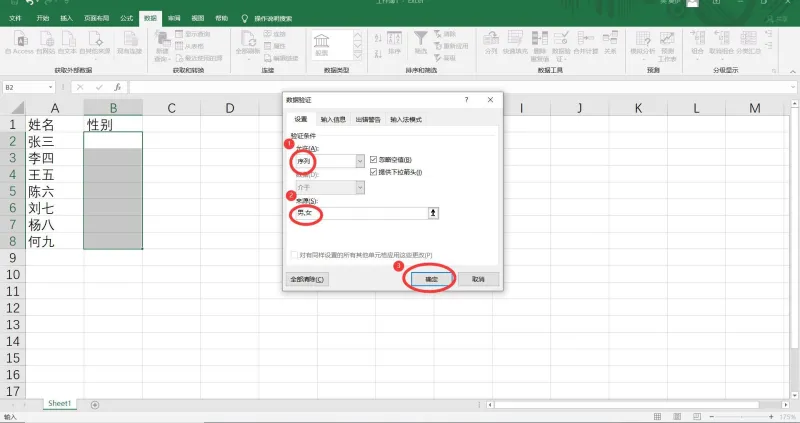Open the 出错警告 dialog tab

click(368, 119)
